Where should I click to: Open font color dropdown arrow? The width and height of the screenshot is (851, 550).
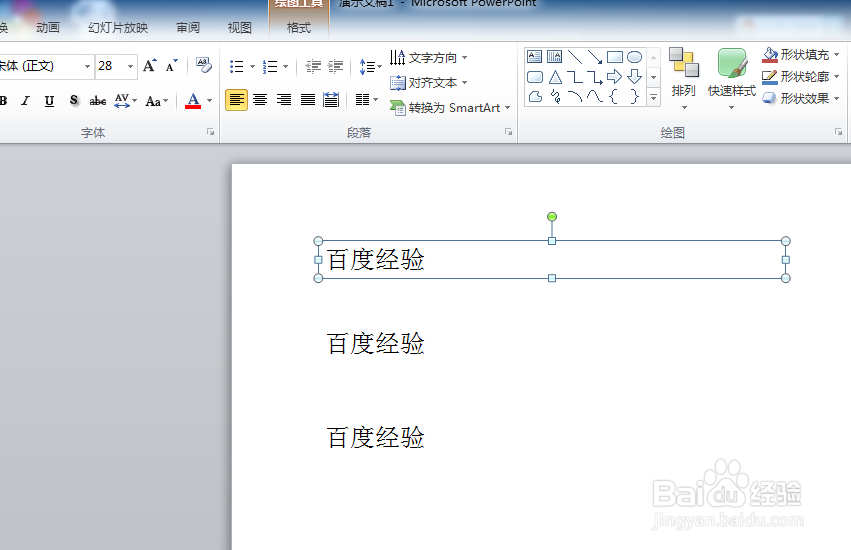click(x=209, y=100)
